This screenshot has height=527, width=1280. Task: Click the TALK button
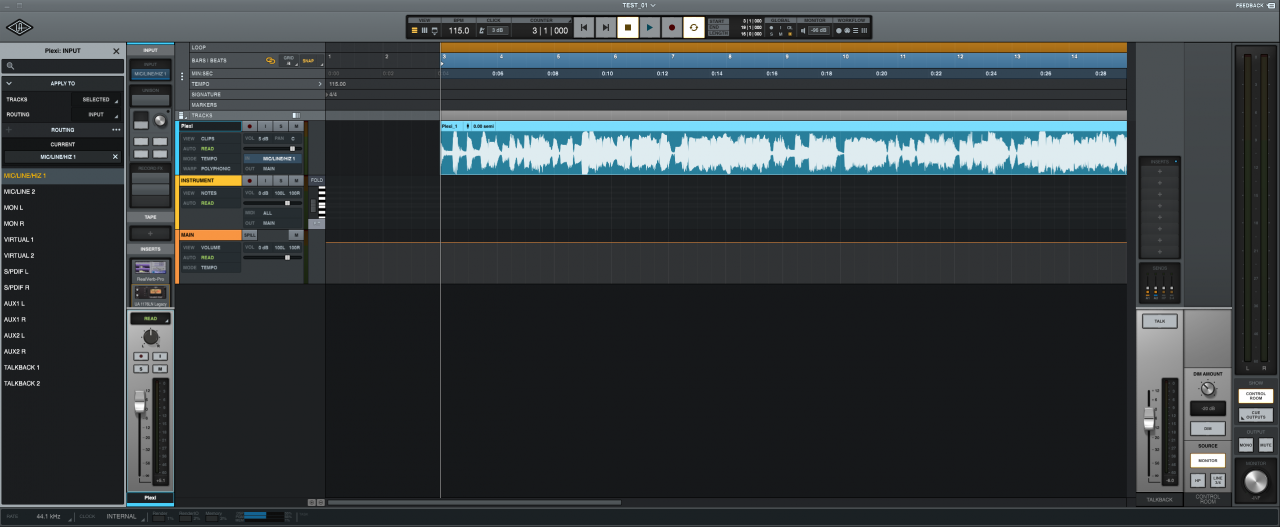click(x=1159, y=321)
